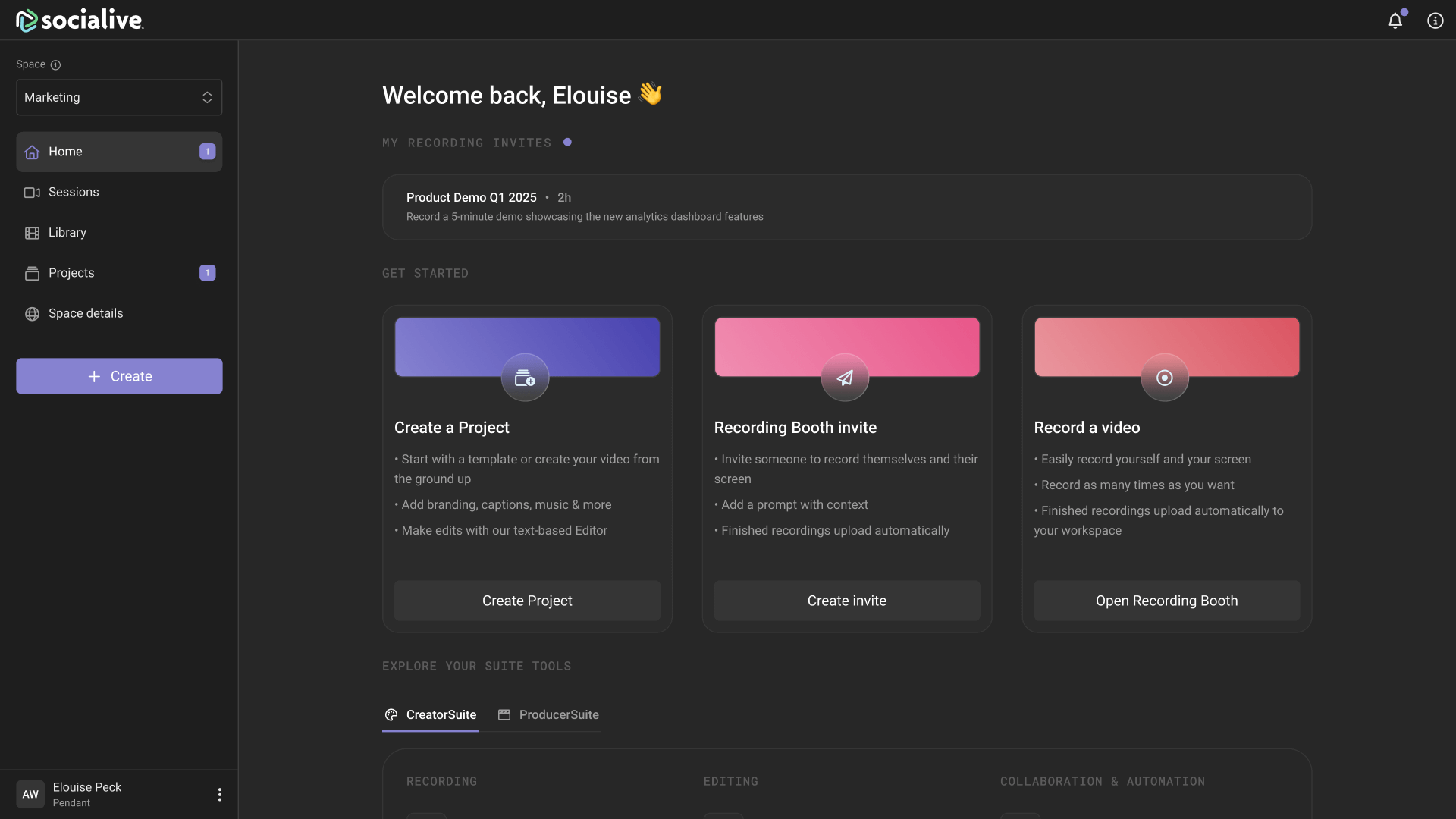Open the Product Demo Q1 2025 invite
The width and height of the screenshot is (1456, 819).
click(846, 207)
